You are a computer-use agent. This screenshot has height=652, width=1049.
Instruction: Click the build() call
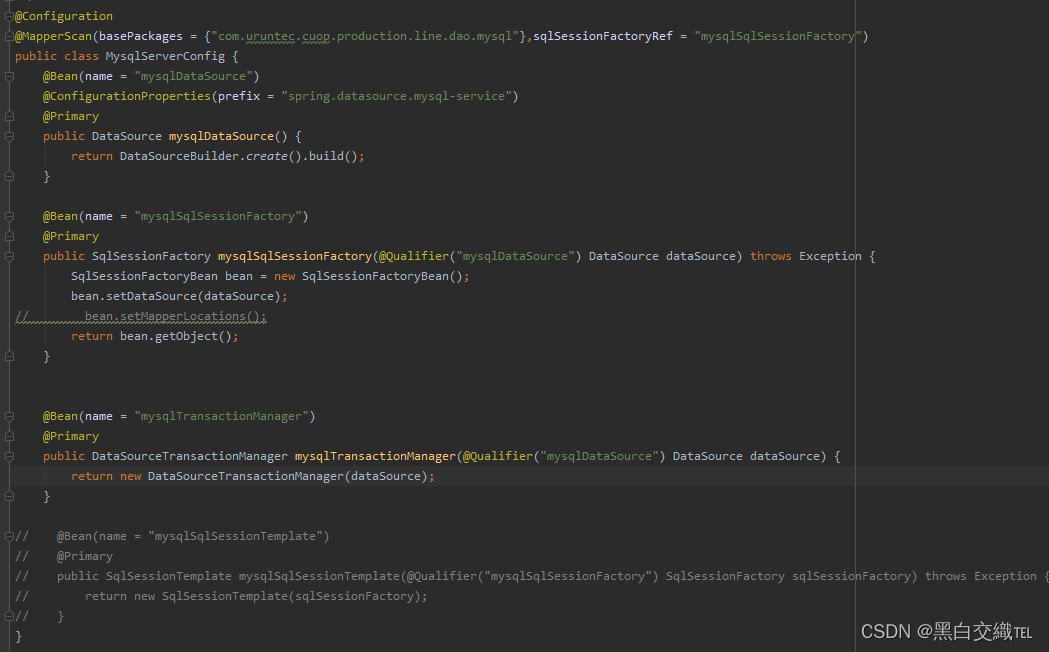(x=333, y=156)
